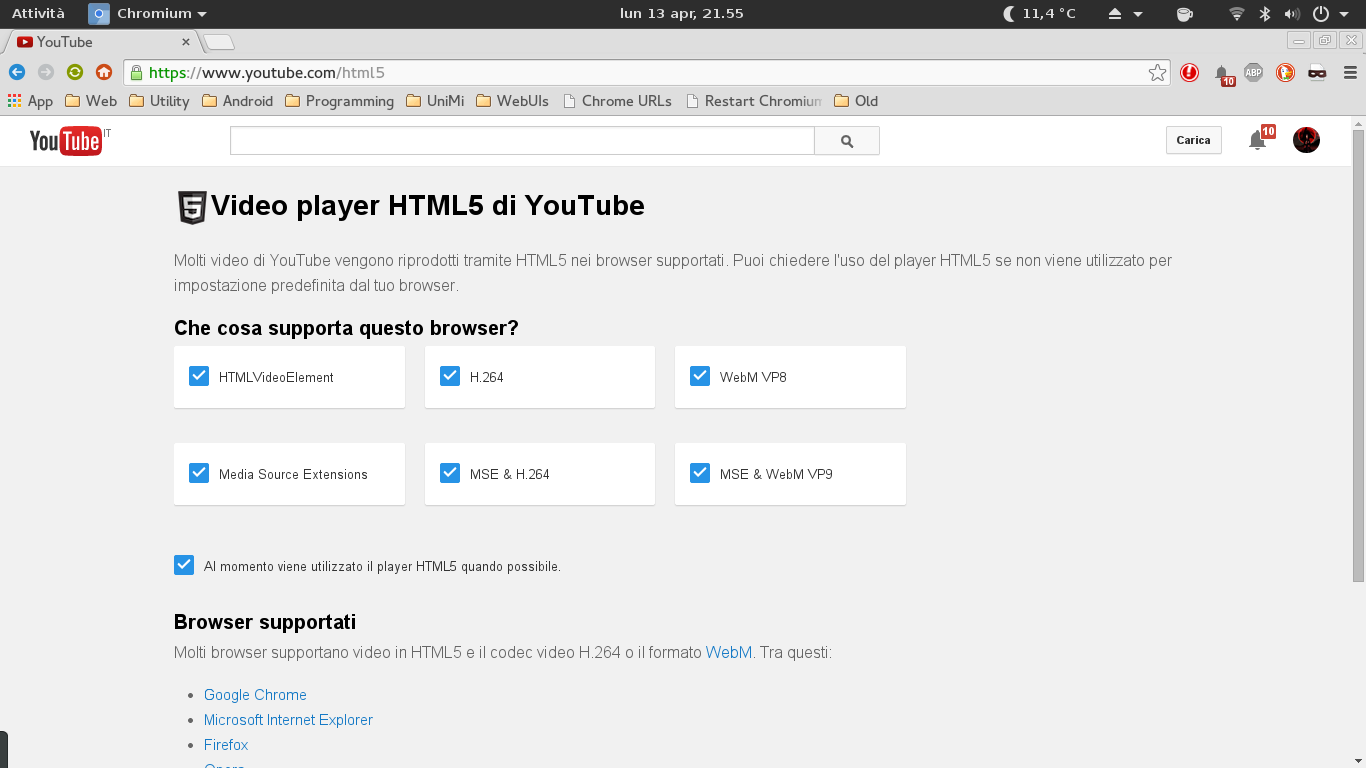
Task: Open the Chrome URLs bookmark
Action: pyautogui.click(x=617, y=101)
